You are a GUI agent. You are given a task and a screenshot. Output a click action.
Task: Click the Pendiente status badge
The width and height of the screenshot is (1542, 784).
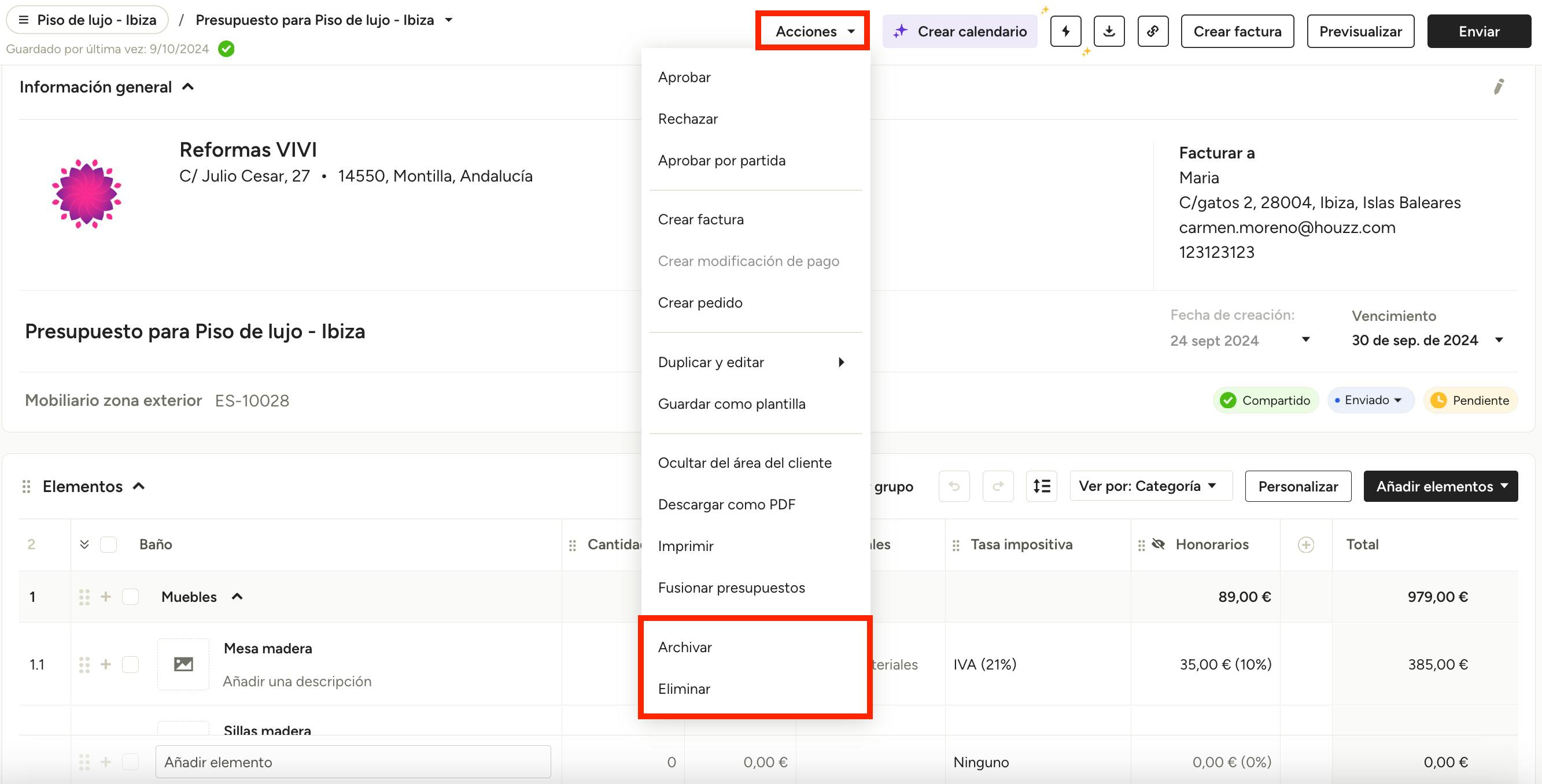pyautogui.click(x=1470, y=400)
